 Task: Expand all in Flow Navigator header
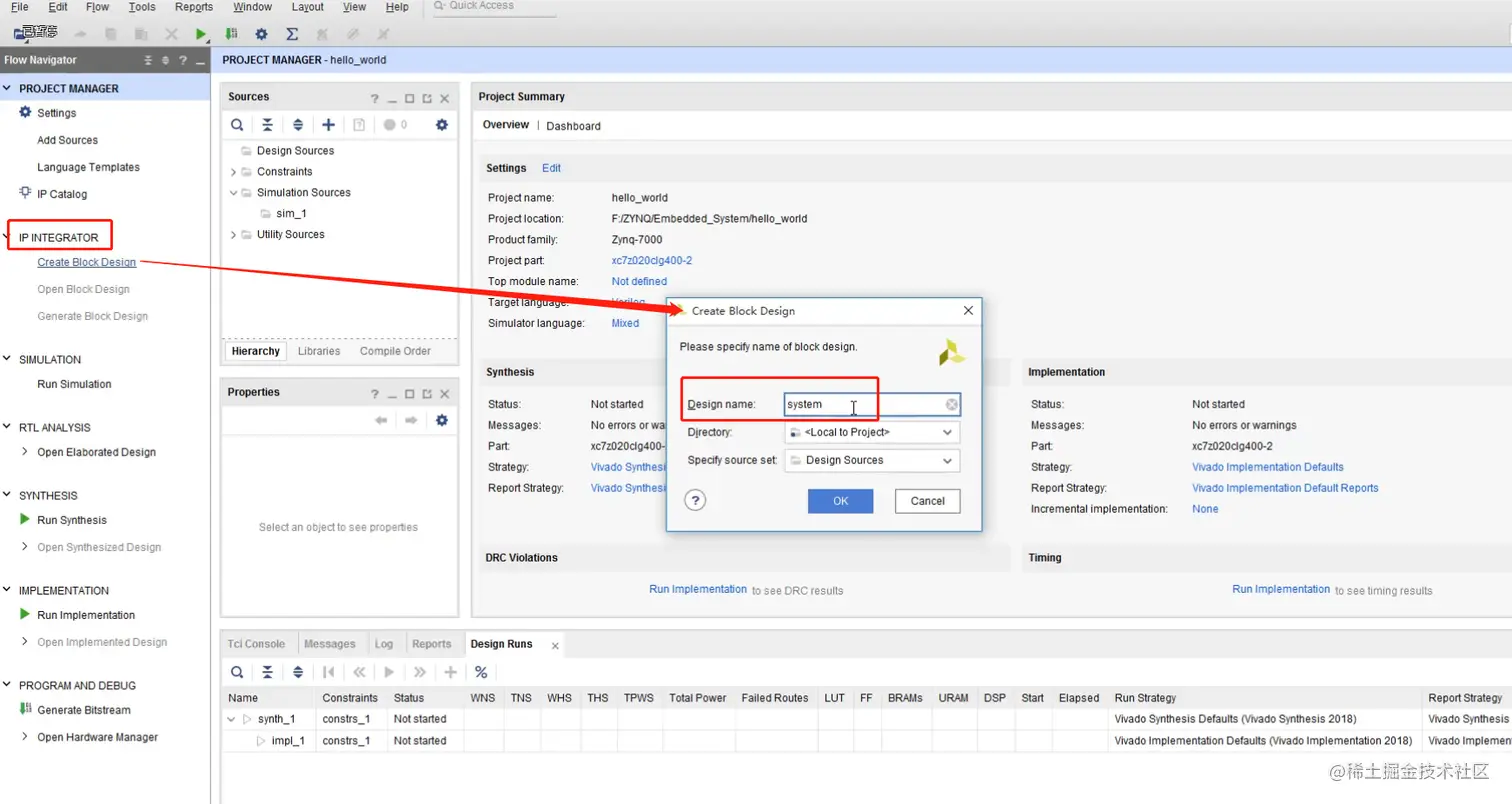tap(165, 60)
